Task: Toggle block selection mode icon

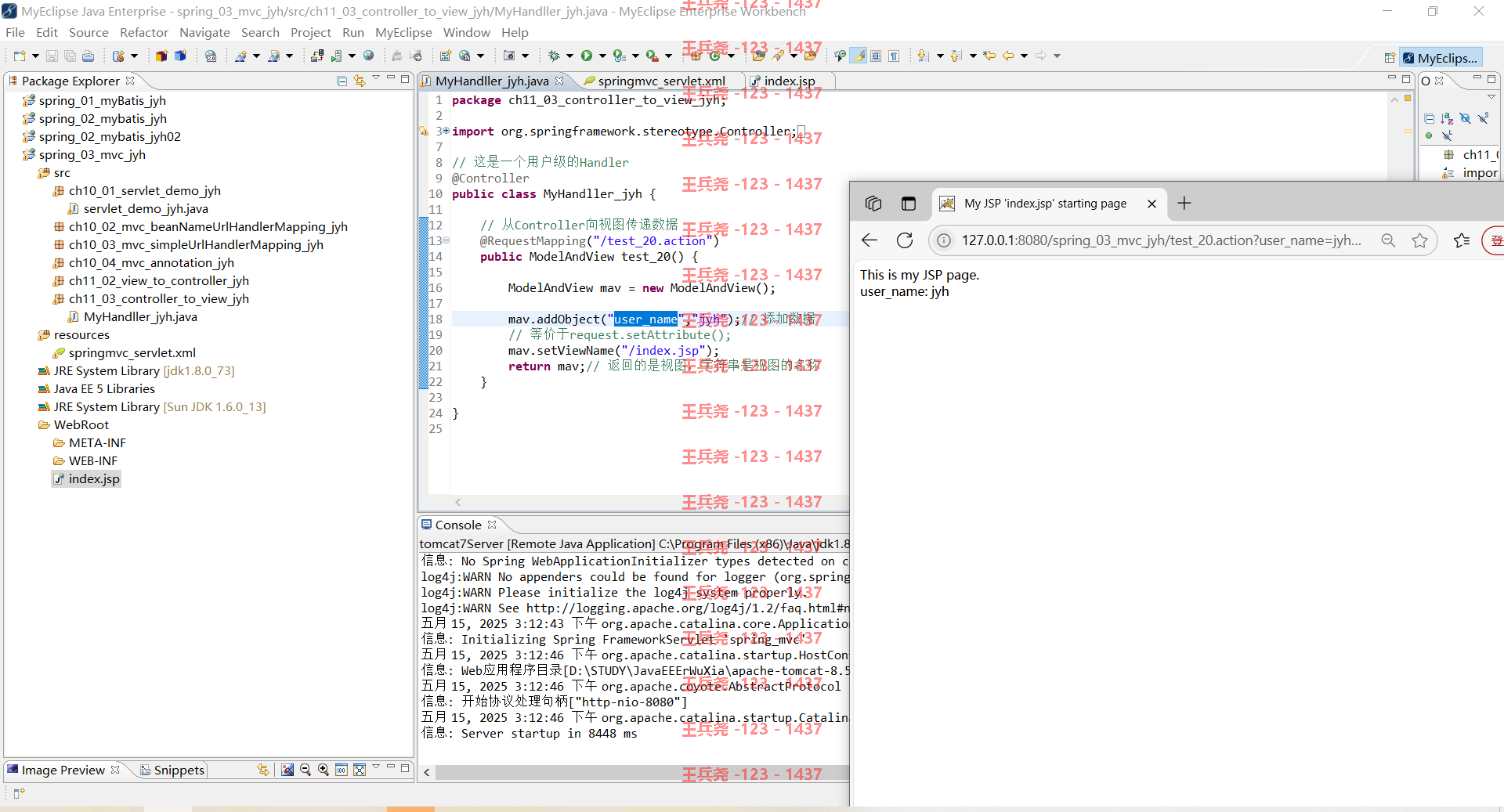Action: point(876,56)
